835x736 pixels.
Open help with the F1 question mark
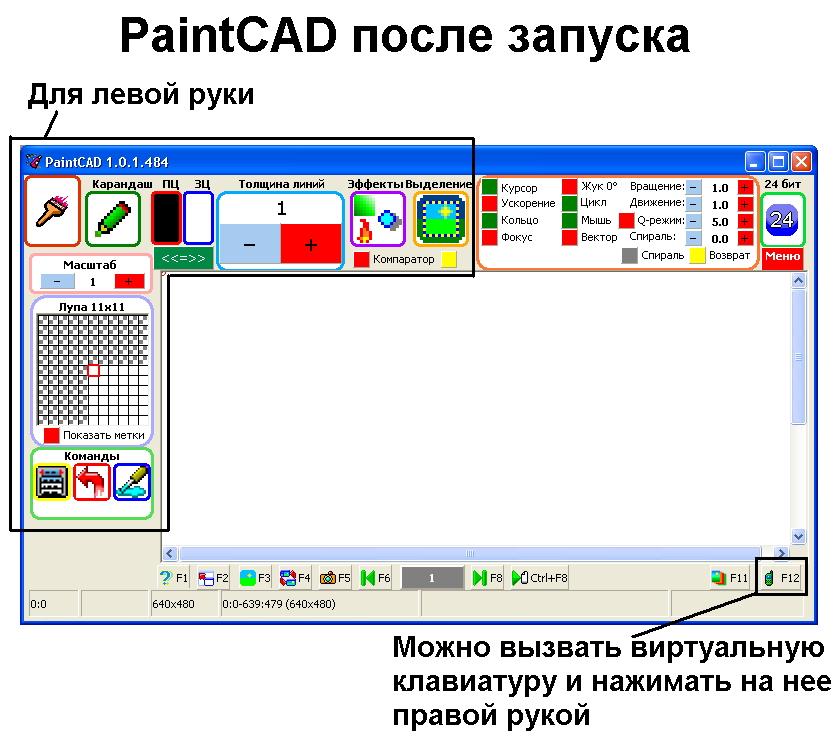pyautogui.click(x=174, y=578)
